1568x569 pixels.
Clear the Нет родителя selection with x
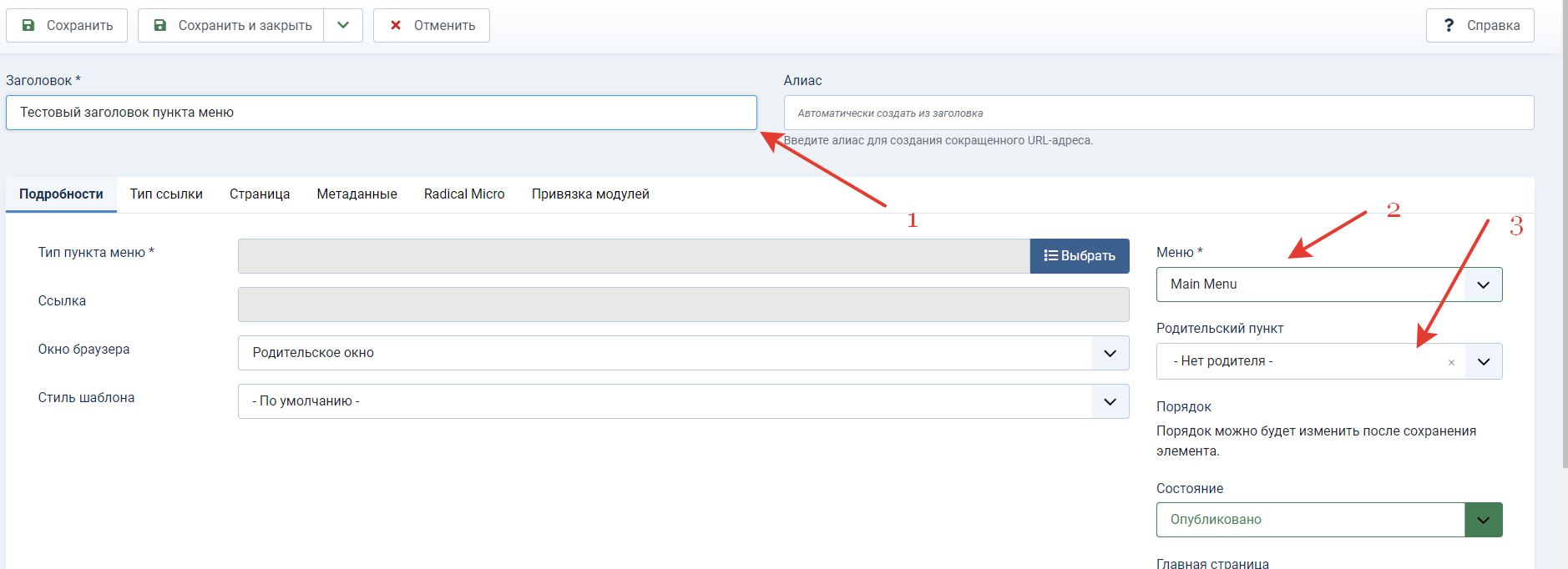click(1451, 362)
